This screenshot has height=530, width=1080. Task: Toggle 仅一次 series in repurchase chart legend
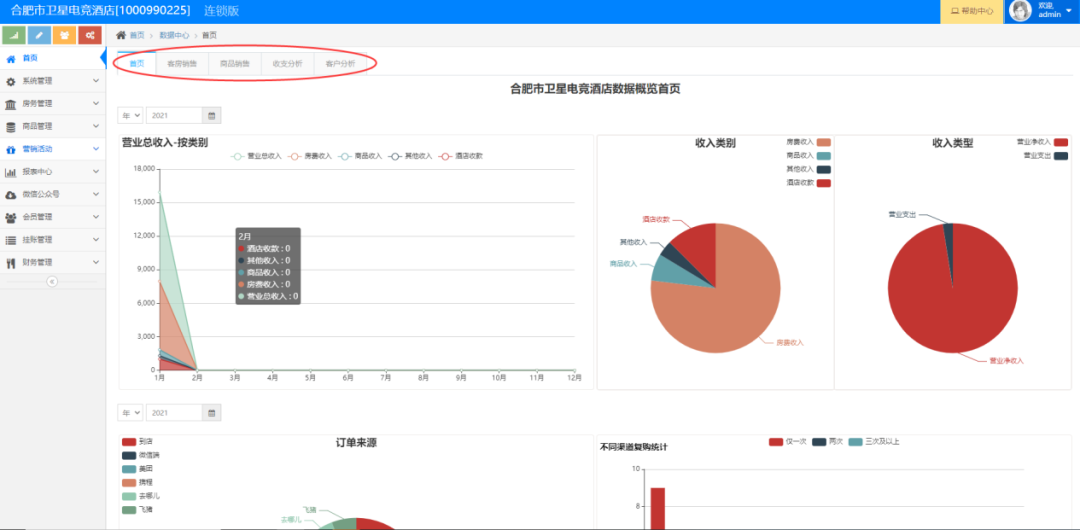point(788,442)
